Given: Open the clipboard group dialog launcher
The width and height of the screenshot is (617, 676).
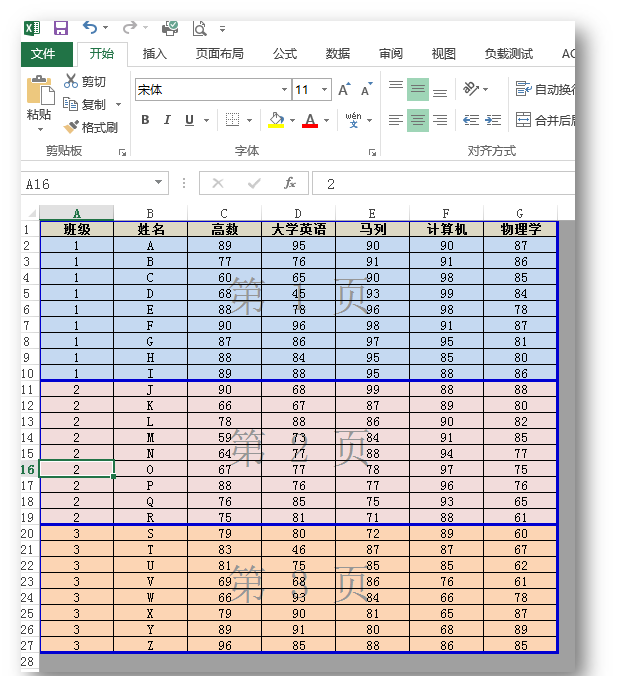Looking at the screenshot, I should tap(122, 152).
